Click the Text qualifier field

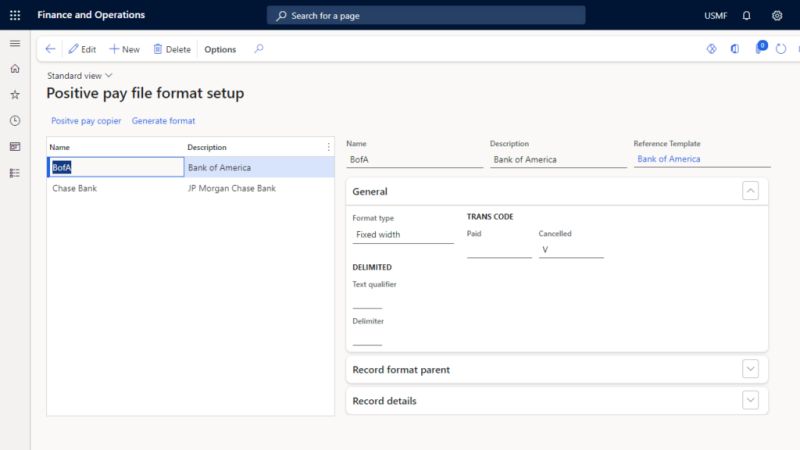pos(367,301)
